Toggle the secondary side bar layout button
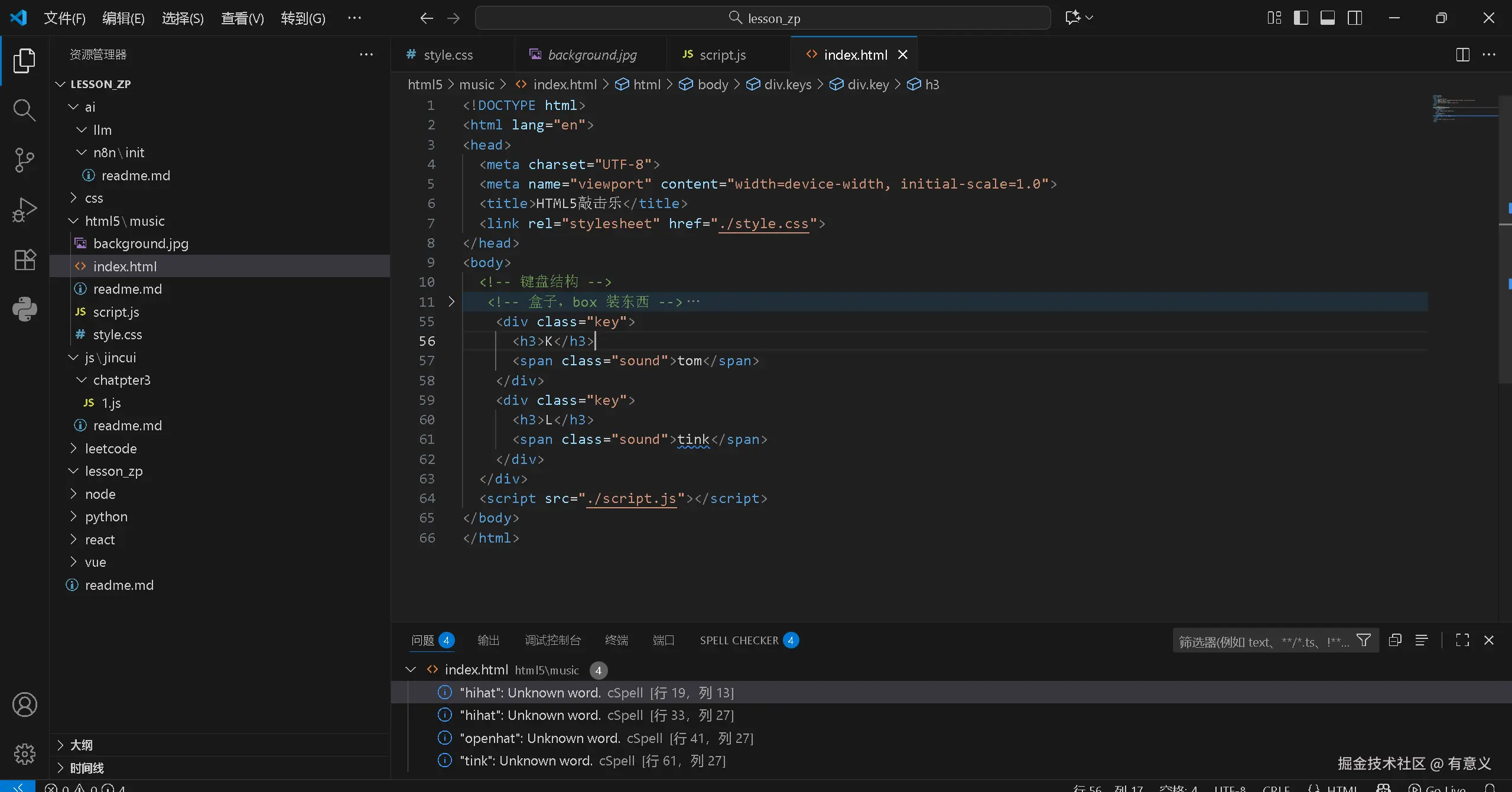Image resolution: width=1512 pixels, height=792 pixels. pos(1355,18)
